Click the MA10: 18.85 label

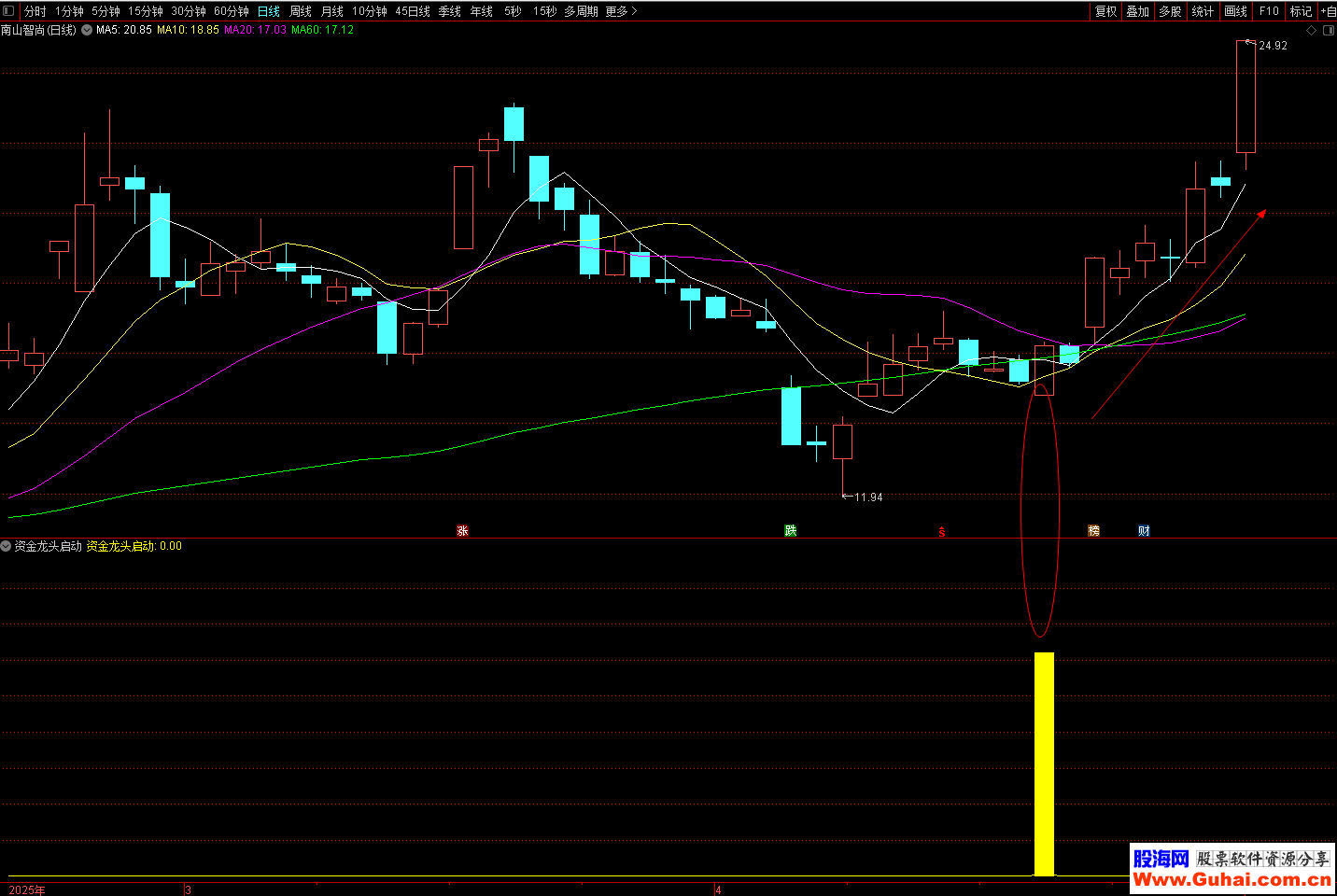(188, 30)
